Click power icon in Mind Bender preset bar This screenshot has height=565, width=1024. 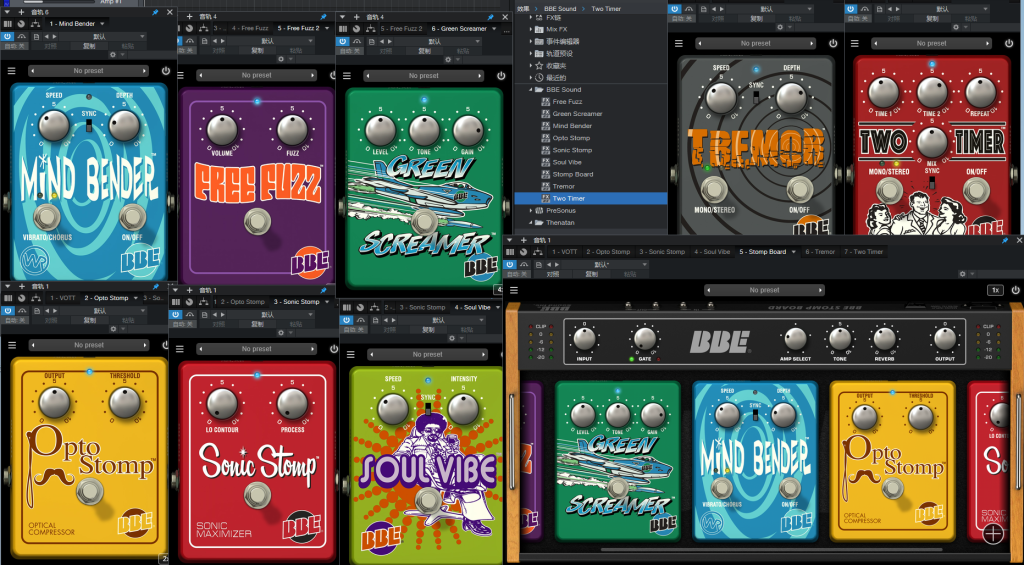point(166,71)
